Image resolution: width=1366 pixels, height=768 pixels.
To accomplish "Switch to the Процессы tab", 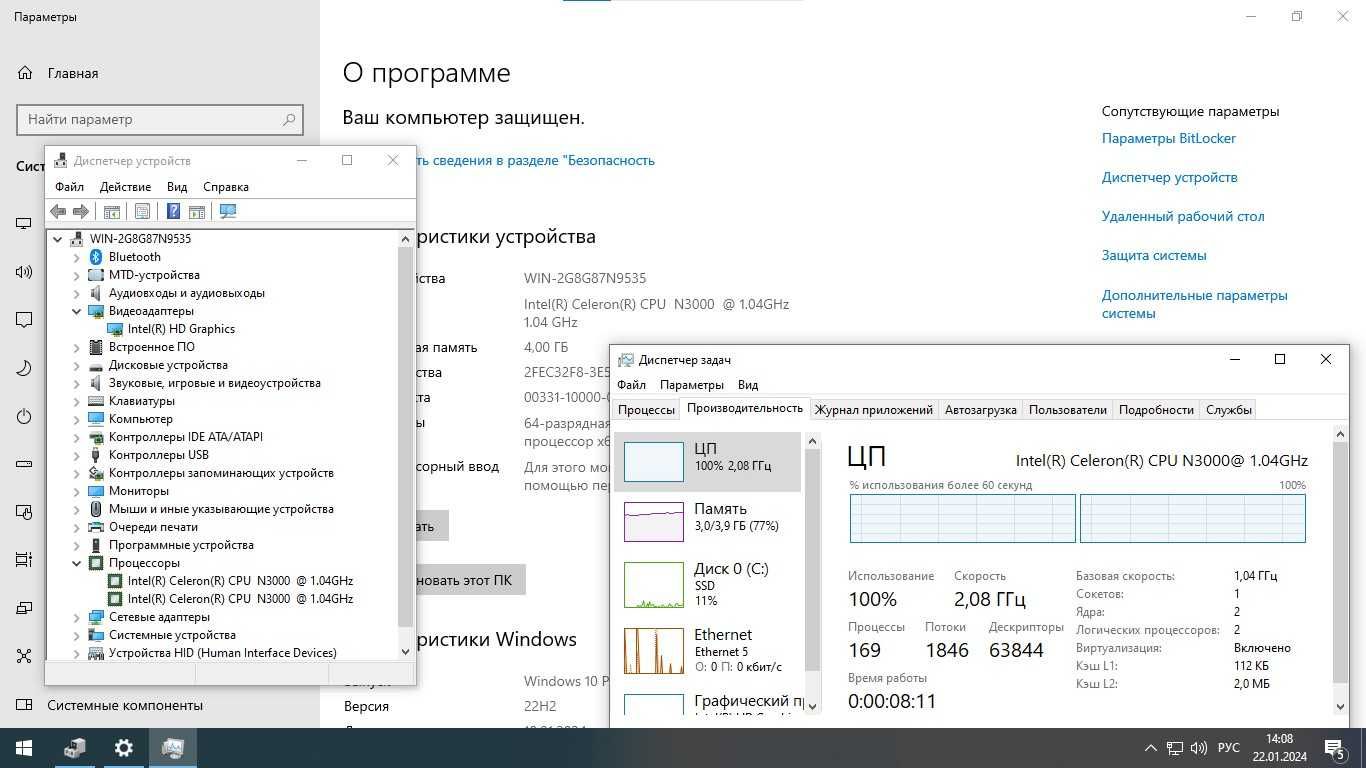I will (x=646, y=410).
